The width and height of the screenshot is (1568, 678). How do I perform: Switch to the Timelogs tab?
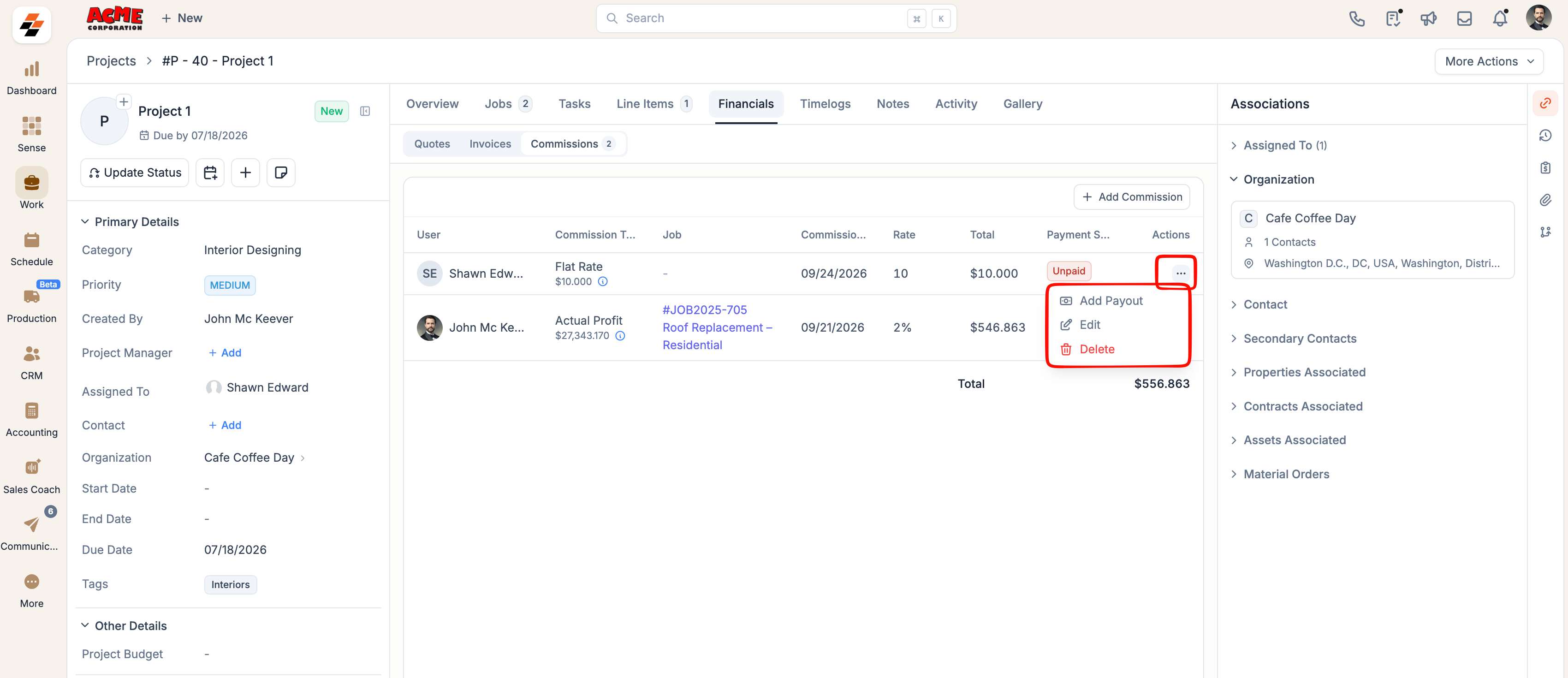click(x=825, y=104)
